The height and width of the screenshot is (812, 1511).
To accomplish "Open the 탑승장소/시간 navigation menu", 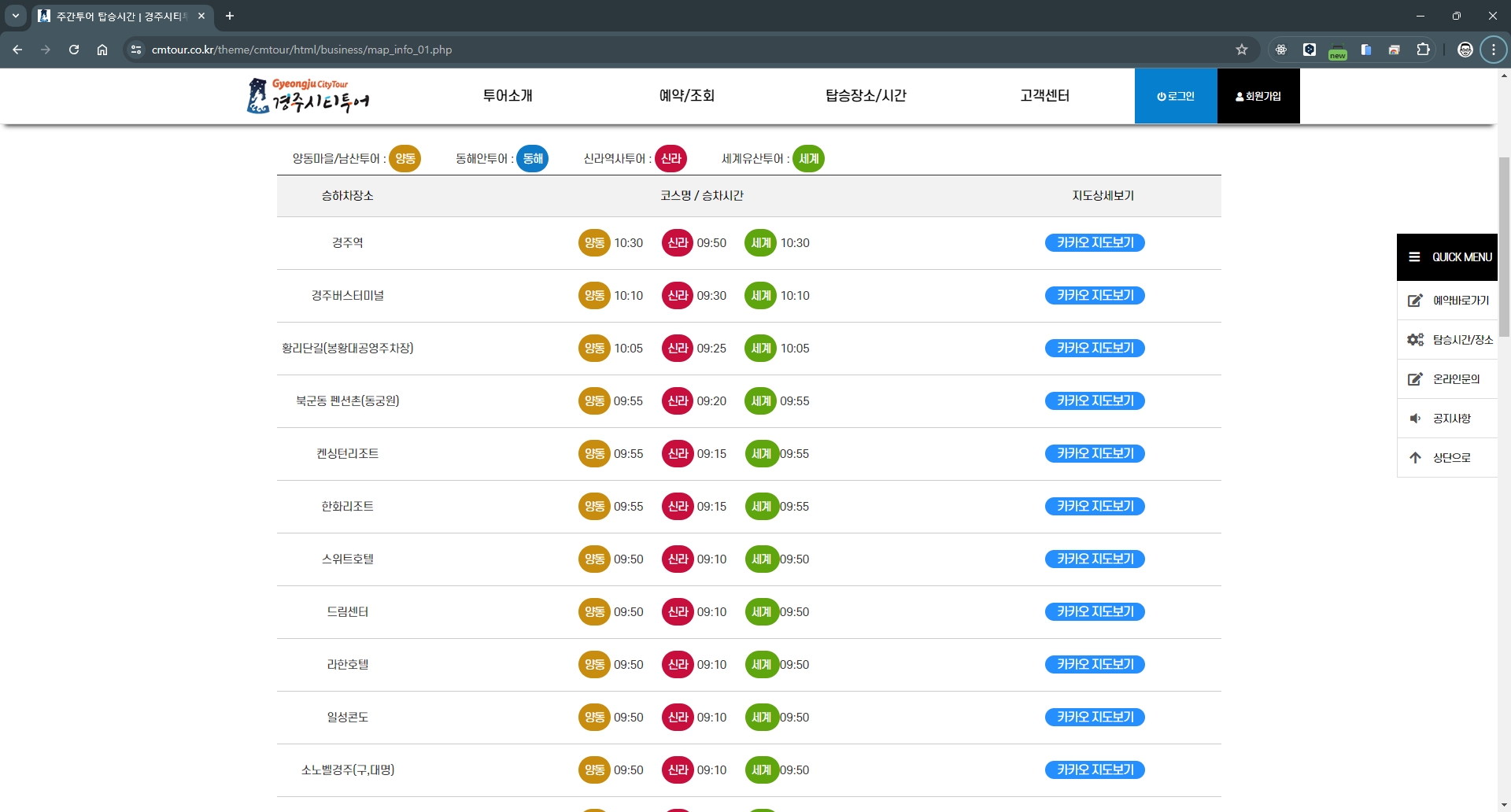I will (866, 96).
